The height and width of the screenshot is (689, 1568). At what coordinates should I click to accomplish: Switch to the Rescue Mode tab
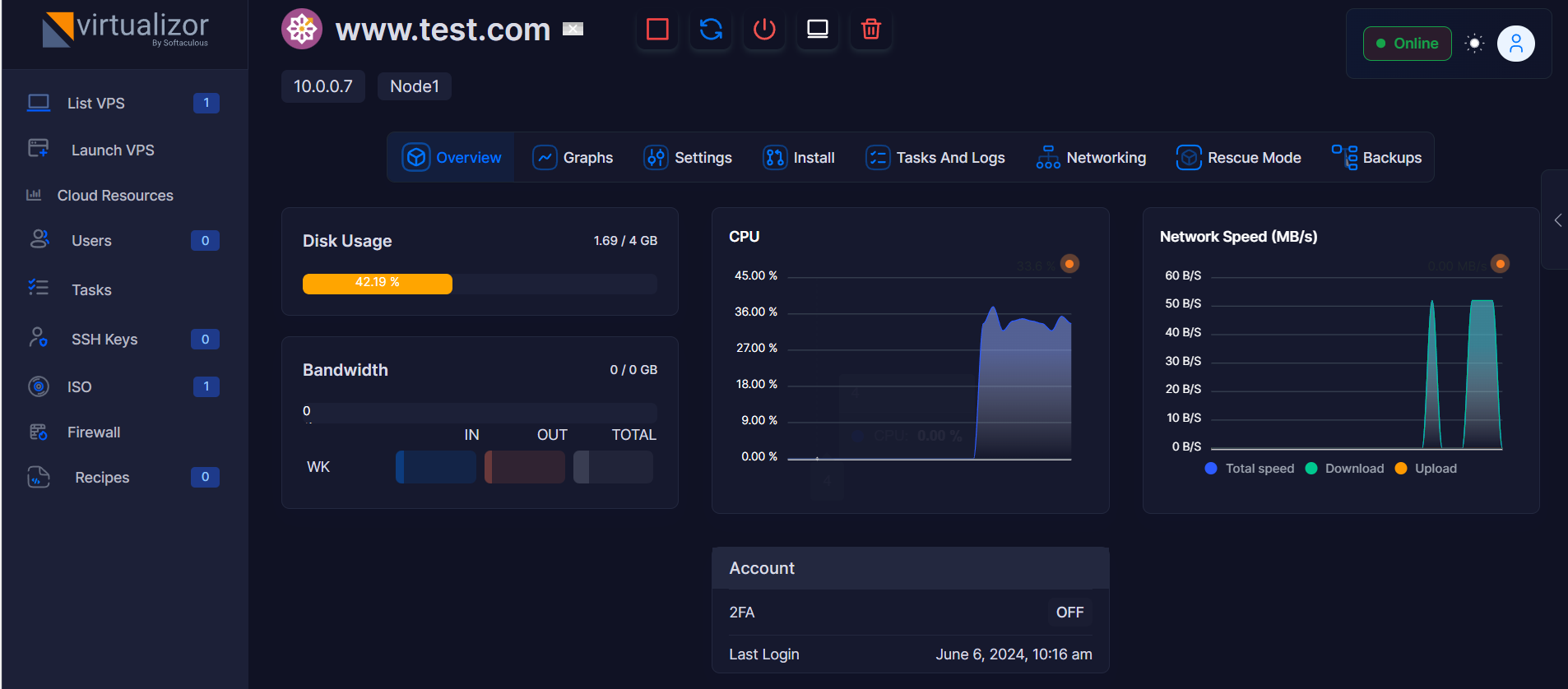coord(1239,157)
